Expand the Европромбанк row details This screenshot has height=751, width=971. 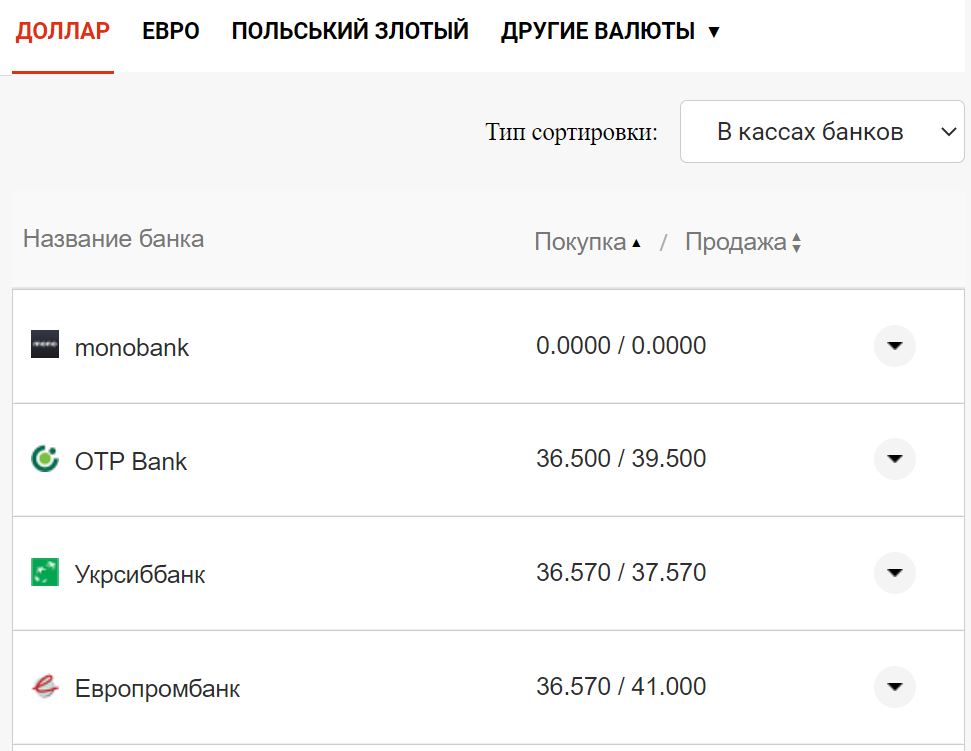pos(893,687)
